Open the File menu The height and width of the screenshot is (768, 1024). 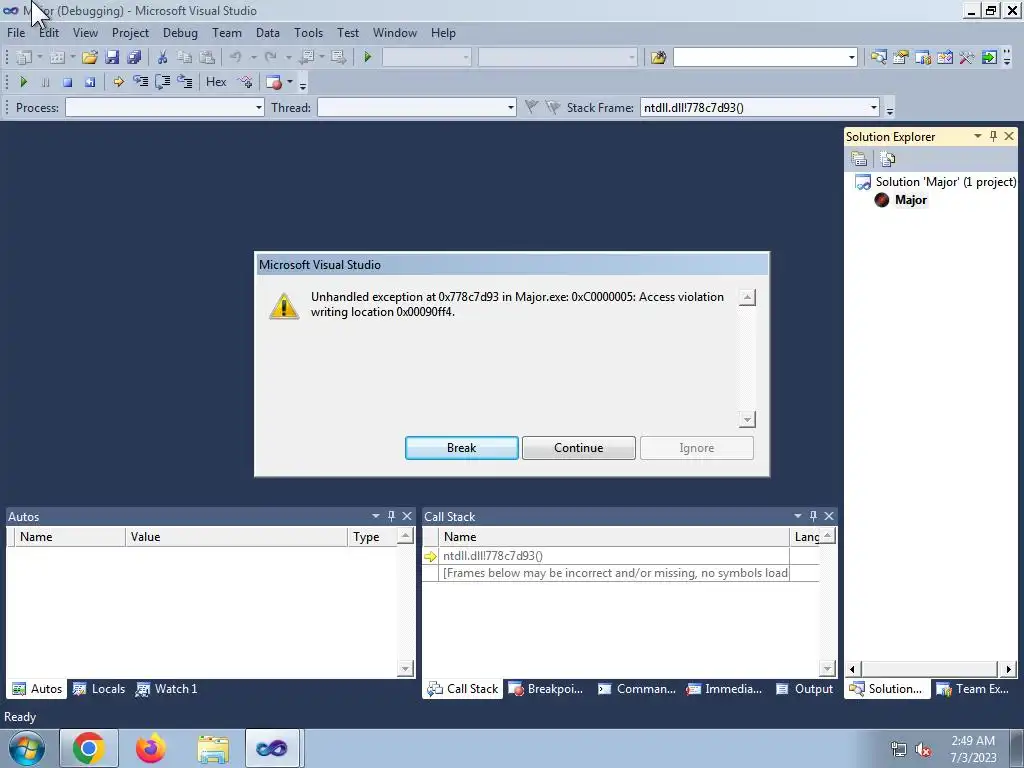(x=16, y=33)
